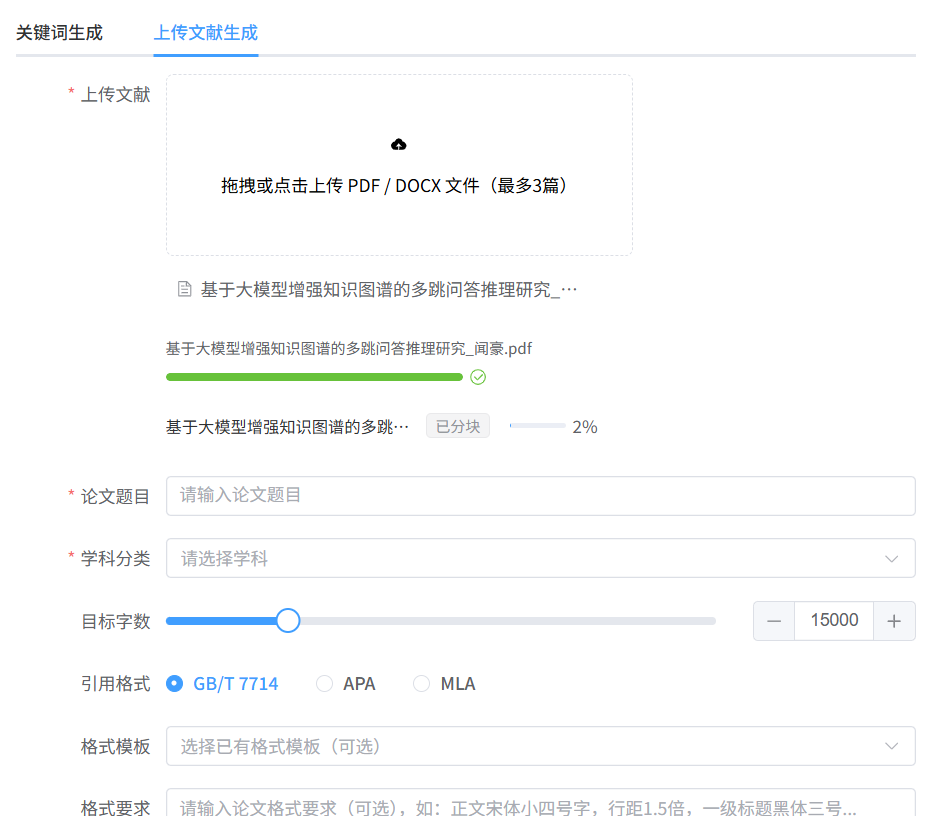The image size is (934, 816).
Task: Click the document icon beside uploaded file
Action: click(185, 289)
